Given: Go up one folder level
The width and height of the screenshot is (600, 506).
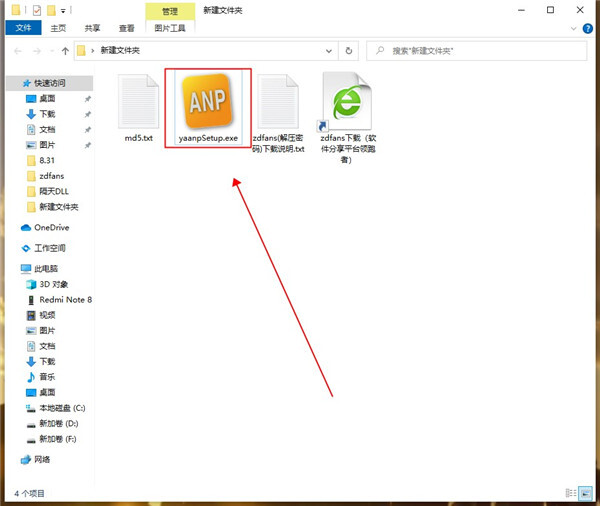Looking at the screenshot, I should click(65, 51).
